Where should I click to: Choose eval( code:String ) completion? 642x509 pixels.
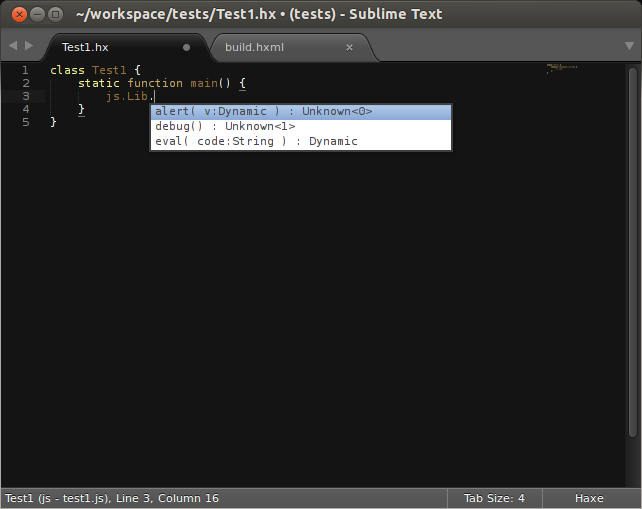point(301,141)
